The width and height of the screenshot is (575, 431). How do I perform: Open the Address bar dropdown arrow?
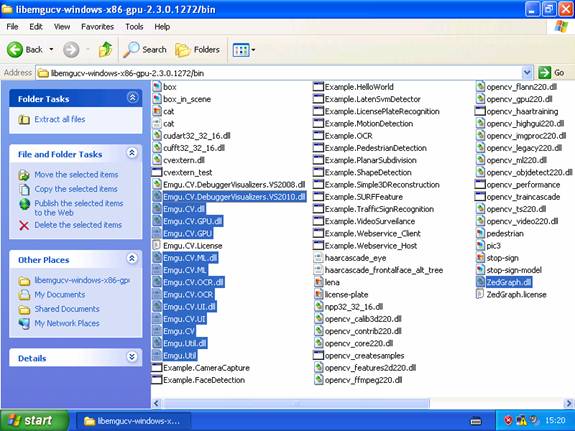[x=527, y=73]
